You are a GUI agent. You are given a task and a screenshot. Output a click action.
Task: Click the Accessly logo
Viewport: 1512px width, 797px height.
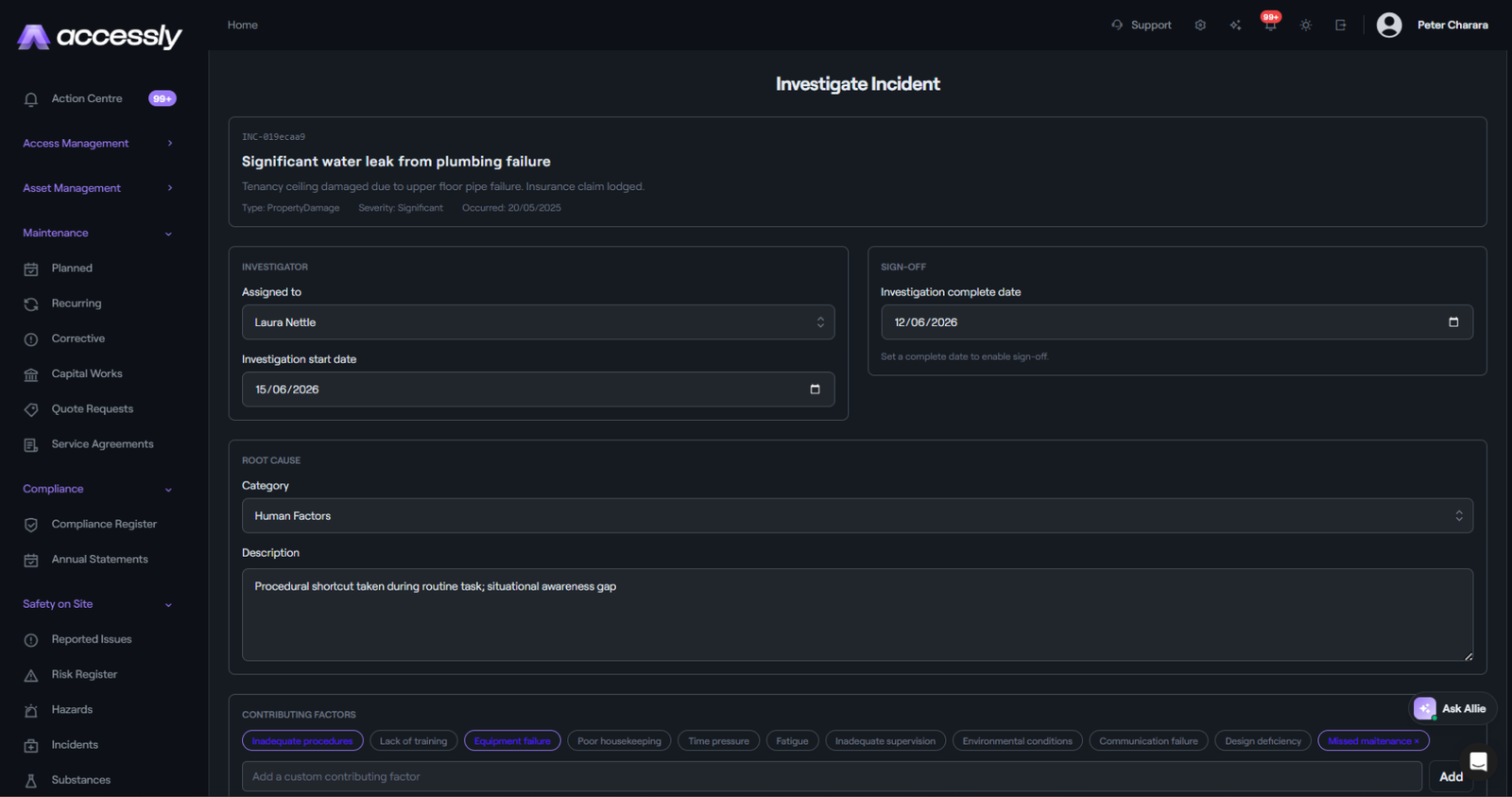point(99,37)
